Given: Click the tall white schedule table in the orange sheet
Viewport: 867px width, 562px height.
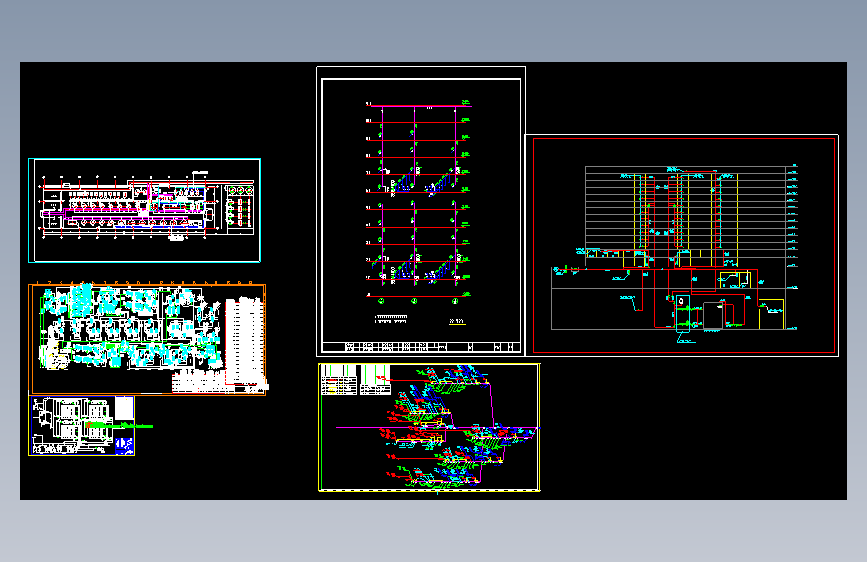Looking at the screenshot, I should point(244,341).
